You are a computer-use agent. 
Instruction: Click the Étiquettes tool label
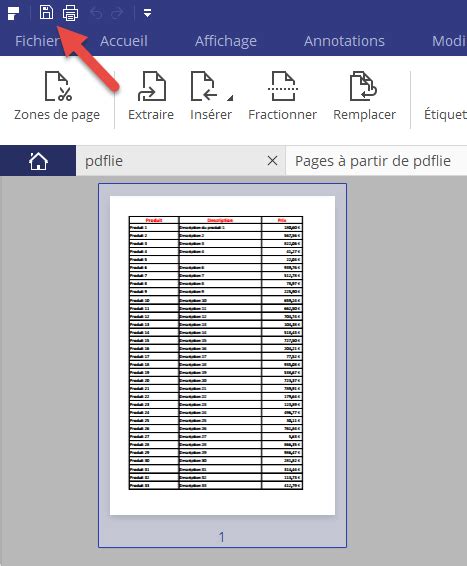click(x=445, y=114)
